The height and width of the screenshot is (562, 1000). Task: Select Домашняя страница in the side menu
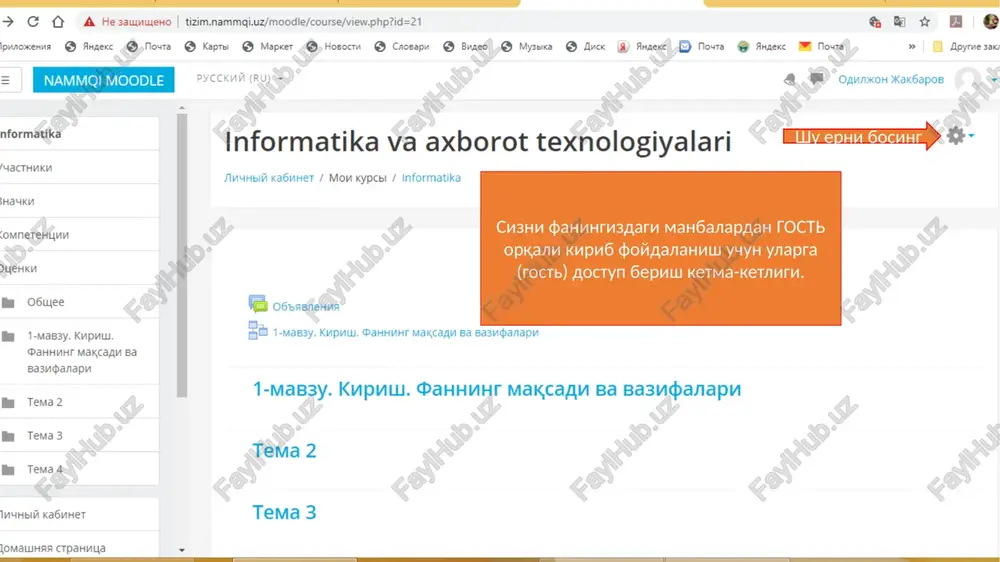pos(79,548)
